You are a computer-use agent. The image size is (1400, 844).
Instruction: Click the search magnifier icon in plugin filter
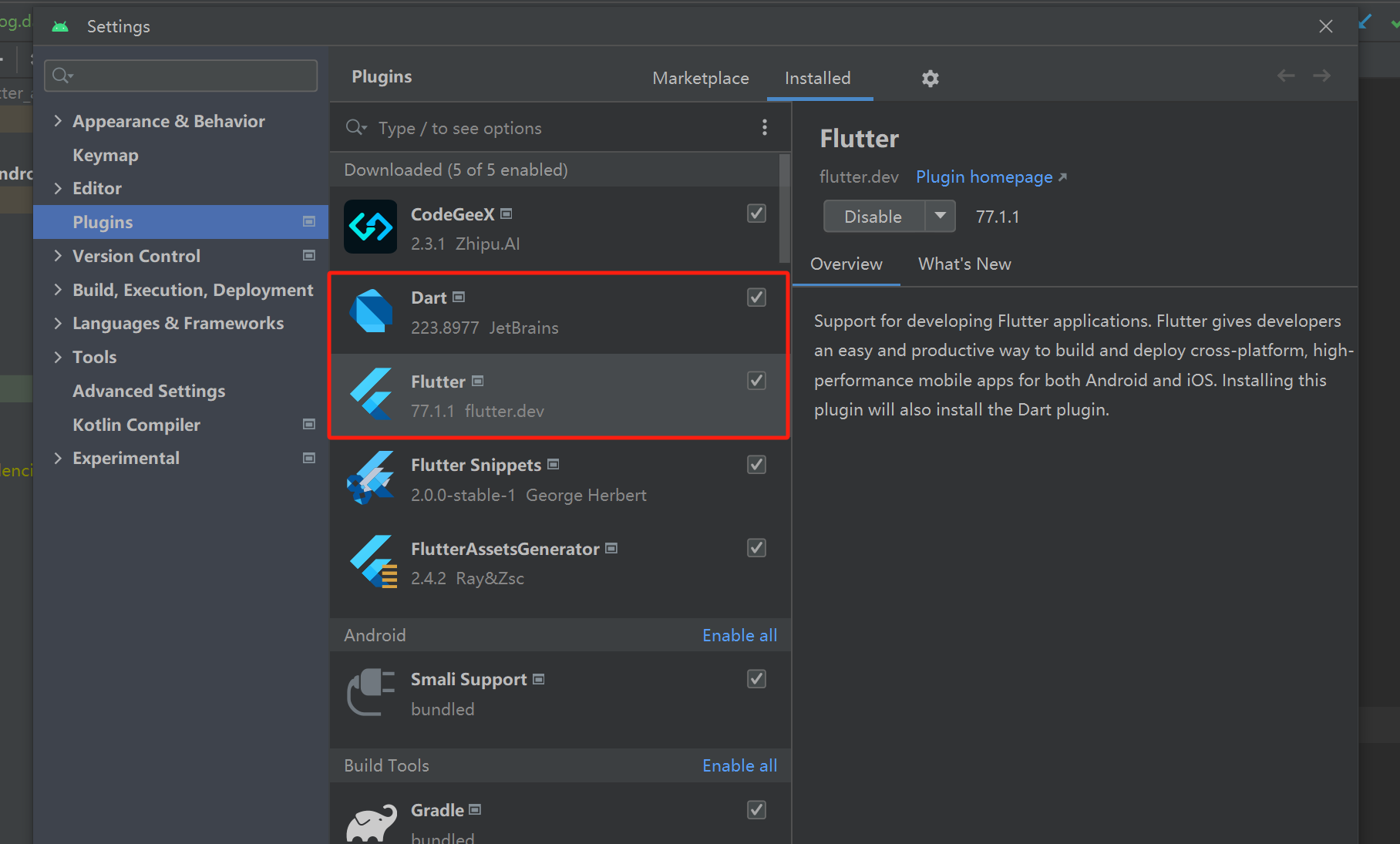355,127
